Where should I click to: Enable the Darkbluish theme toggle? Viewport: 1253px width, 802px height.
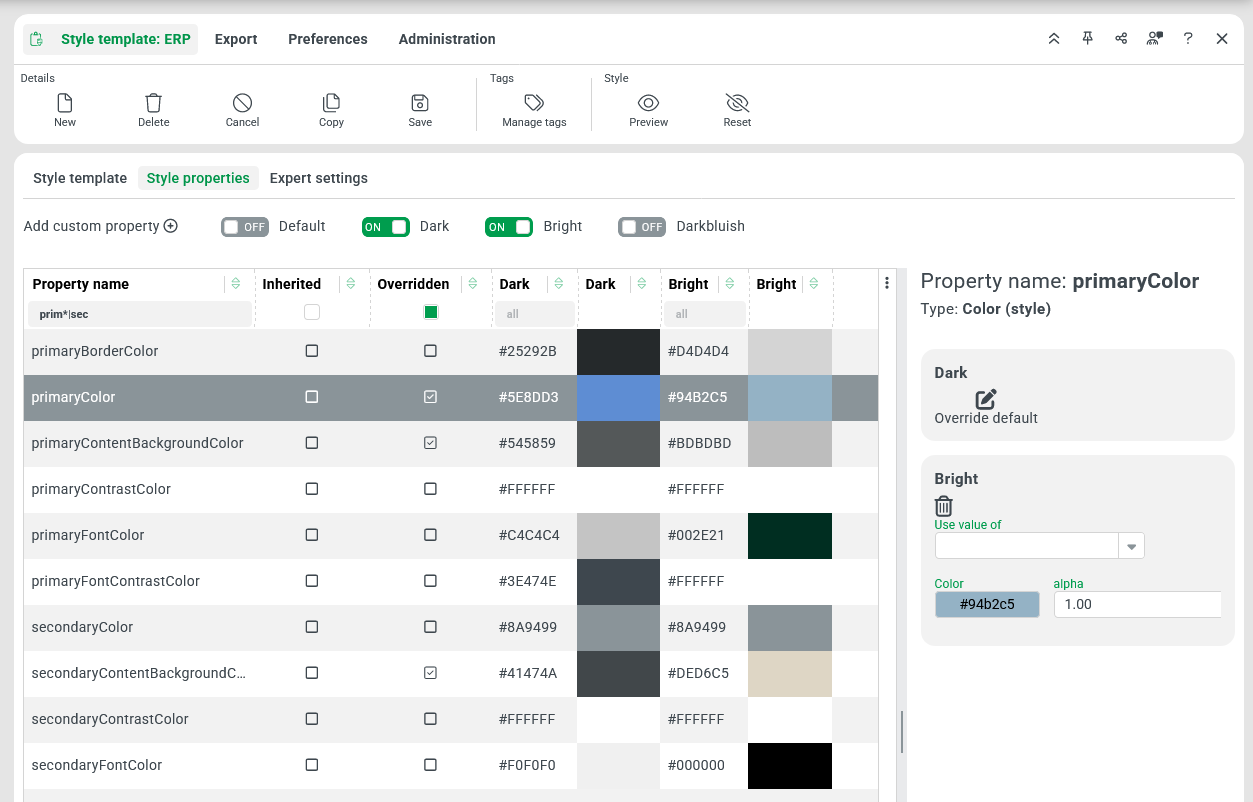point(642,227)
